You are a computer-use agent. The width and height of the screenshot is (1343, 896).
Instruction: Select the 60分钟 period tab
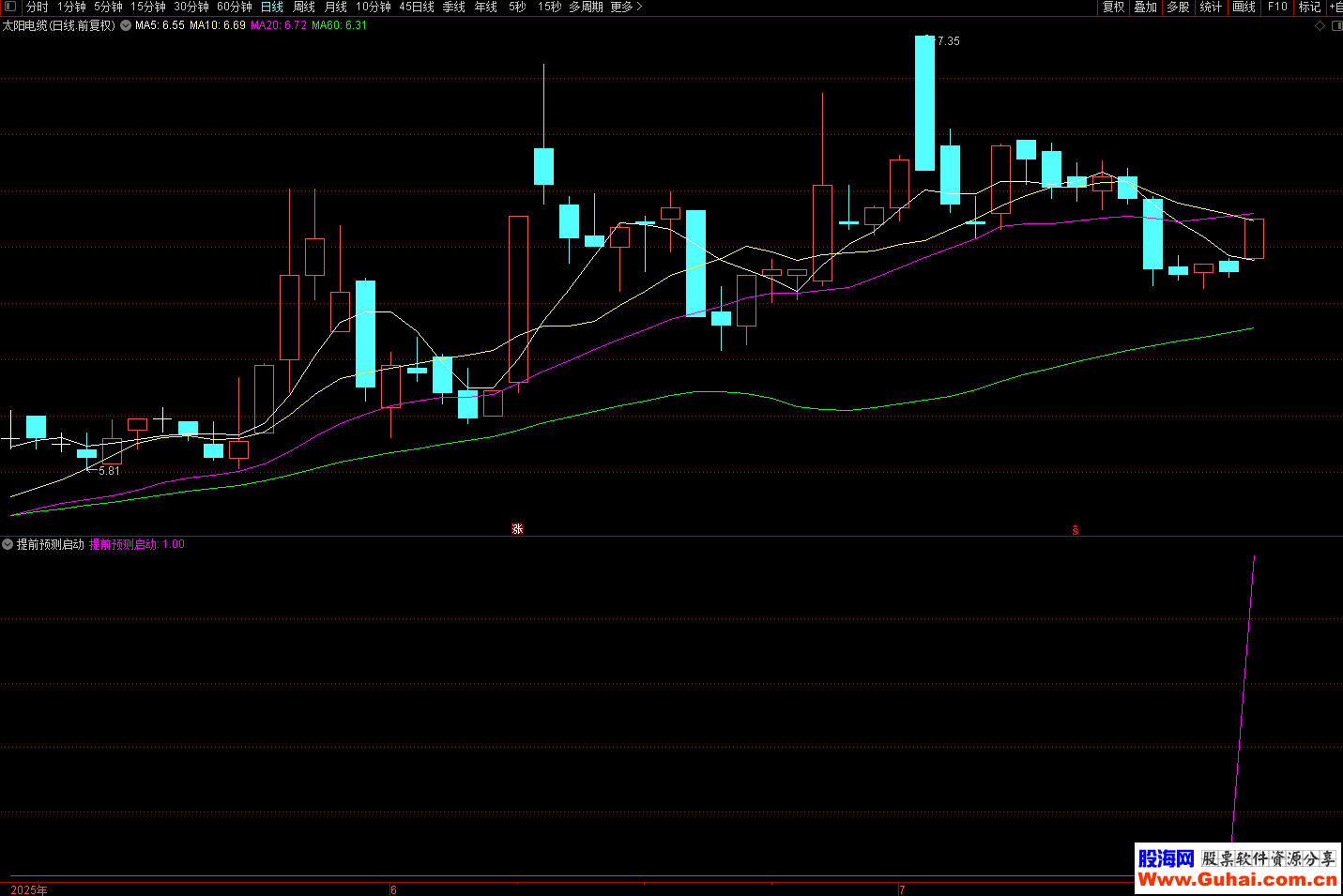pyautogui.click(x=235, y=7)
